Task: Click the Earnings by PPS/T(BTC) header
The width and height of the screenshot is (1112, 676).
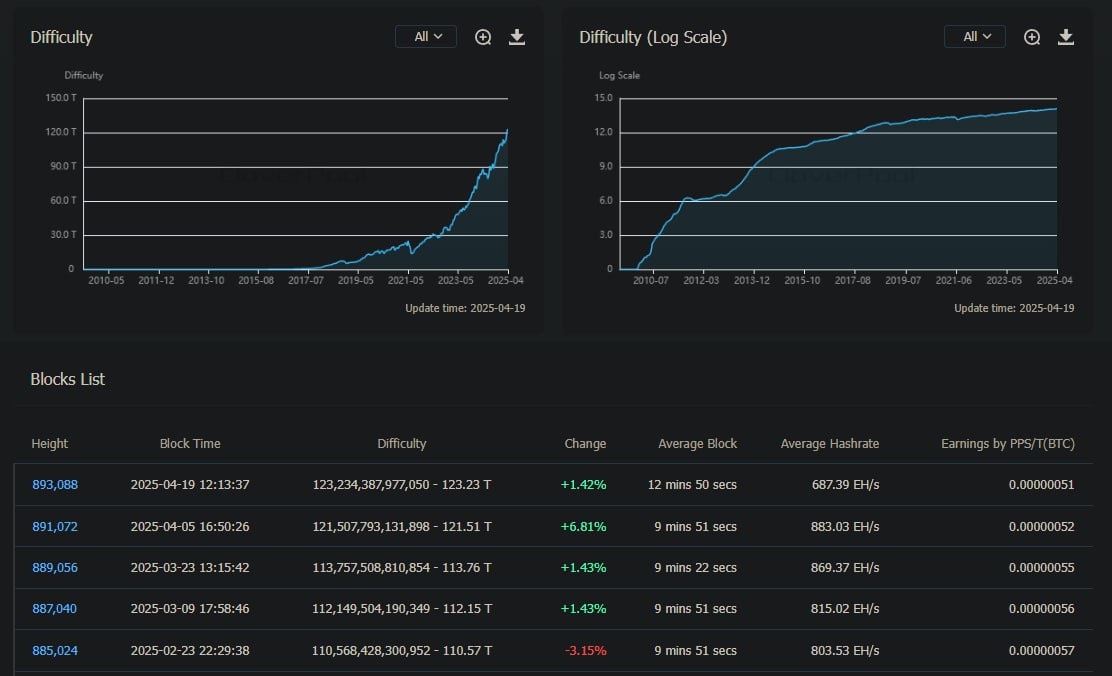Action: click(1008, 443)
